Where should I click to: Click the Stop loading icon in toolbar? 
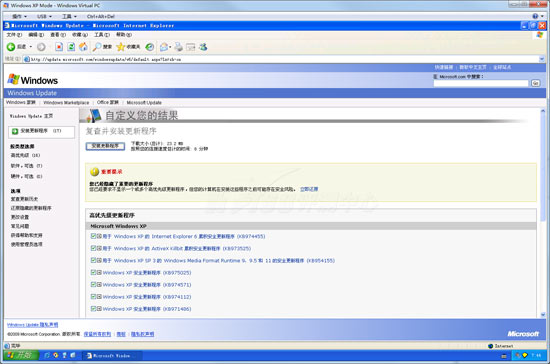pos(59,47)
